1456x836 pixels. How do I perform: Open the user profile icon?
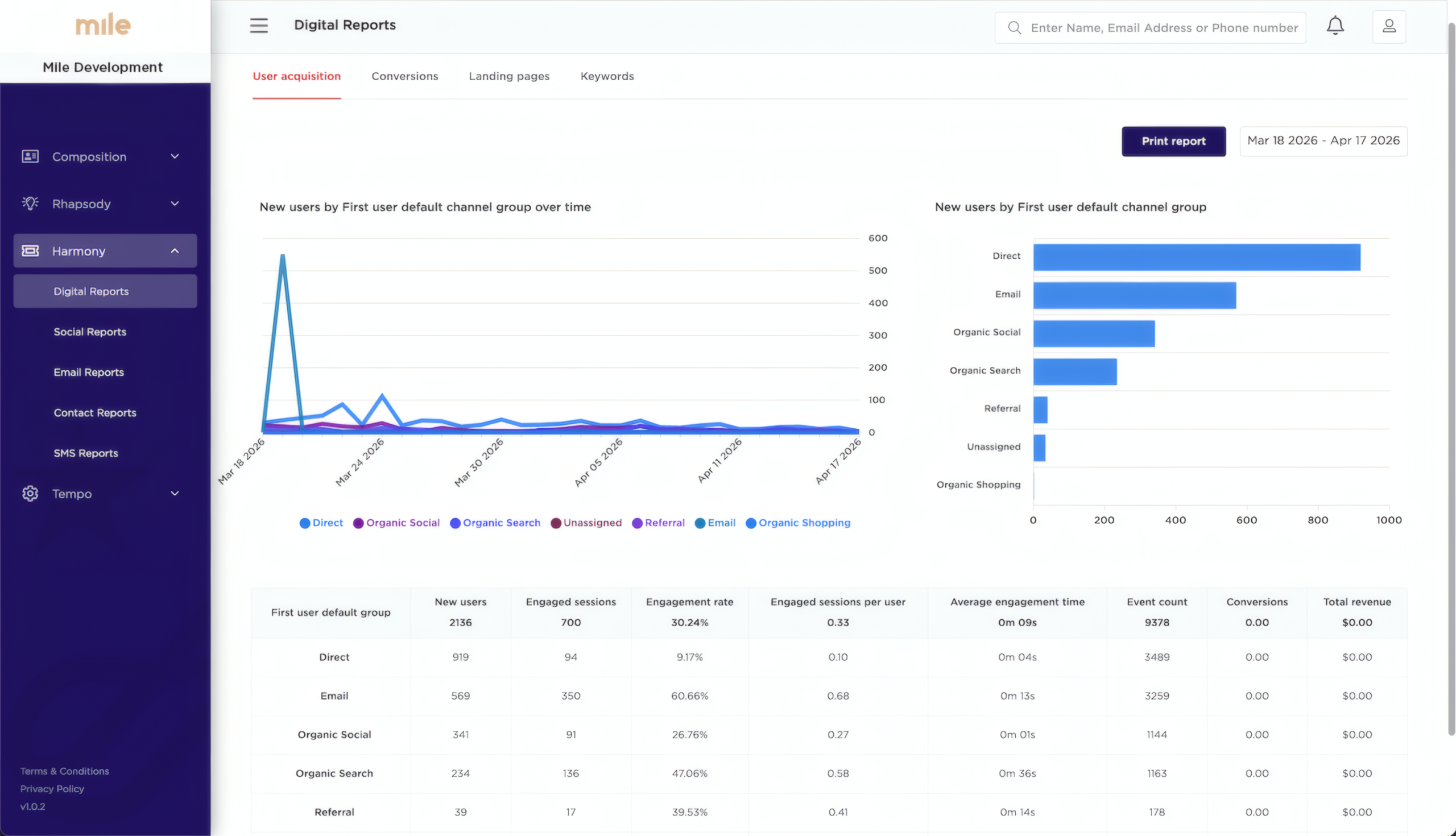(x=1389, y=25)
